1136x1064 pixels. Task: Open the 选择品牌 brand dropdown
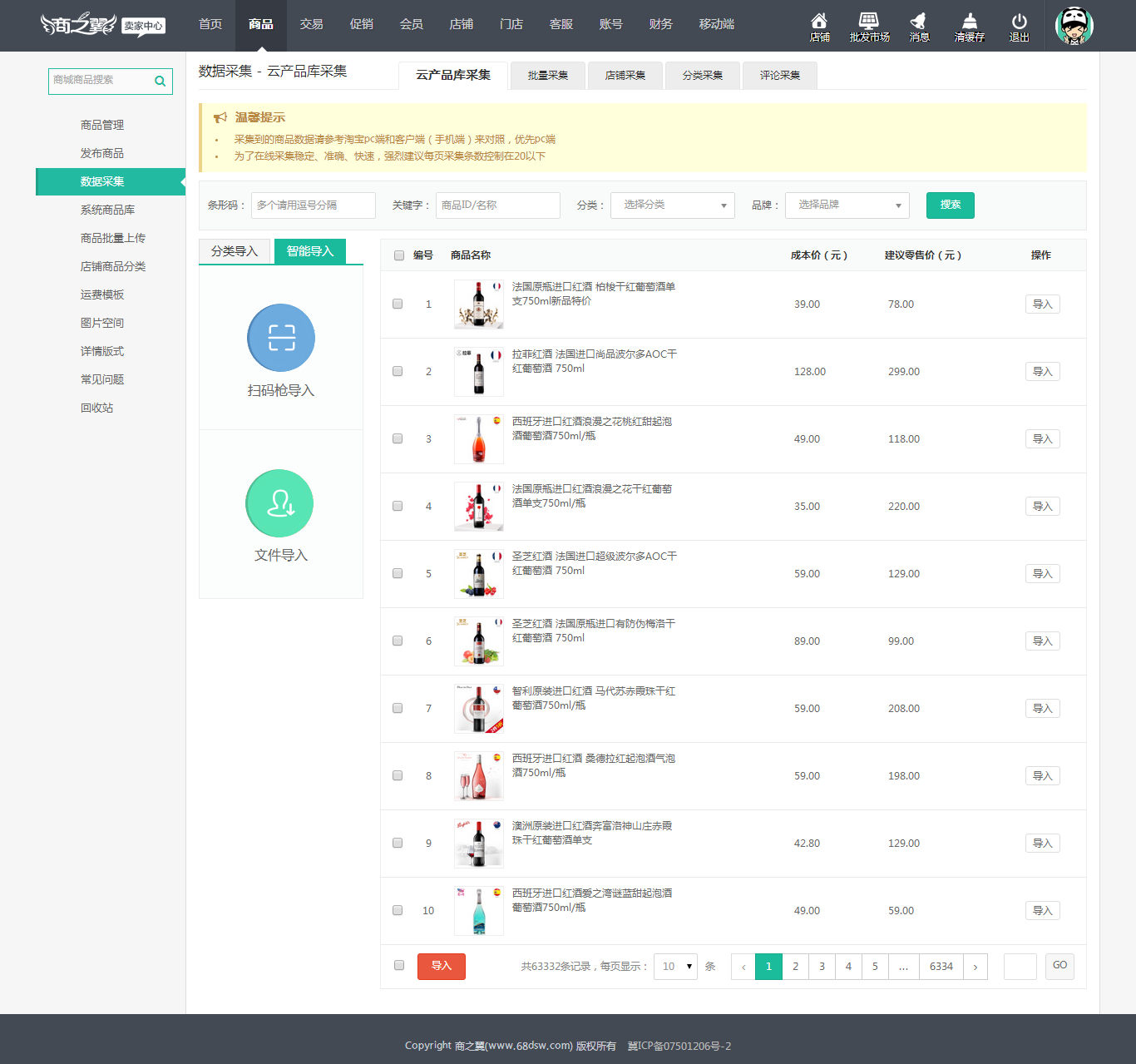[847, 205]
